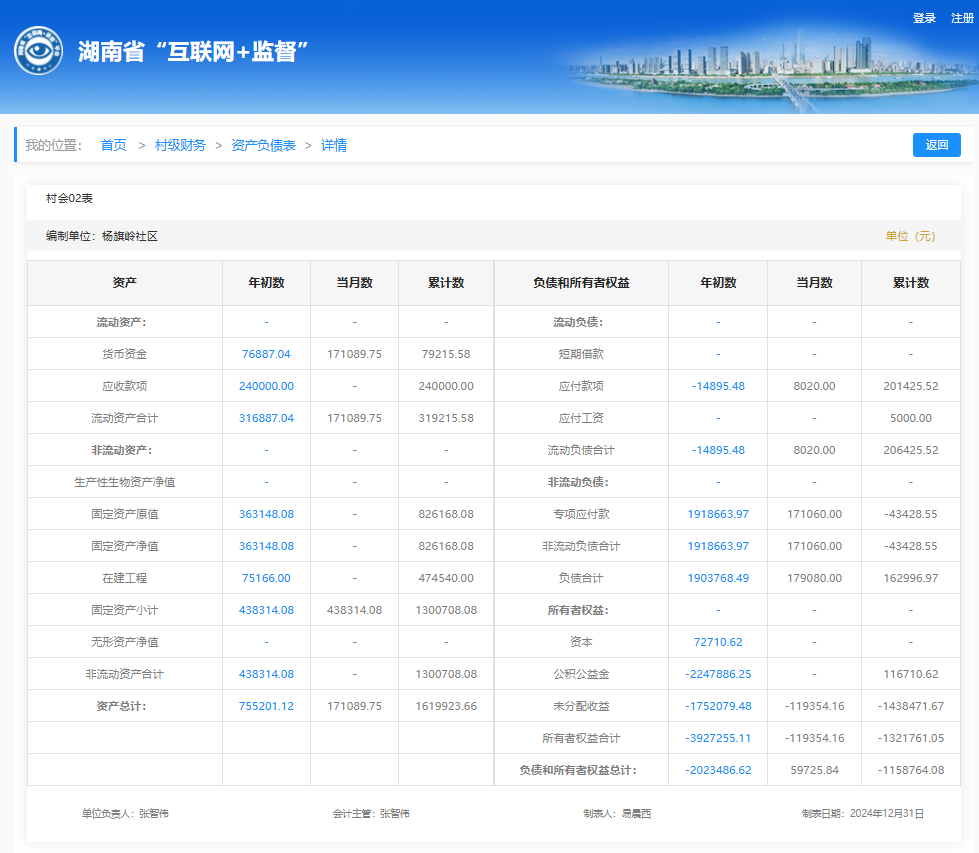Viewport: 979px width, 853px height.
Task: Click the 无形资产净值 row label
Action: (x=125, y=642)
